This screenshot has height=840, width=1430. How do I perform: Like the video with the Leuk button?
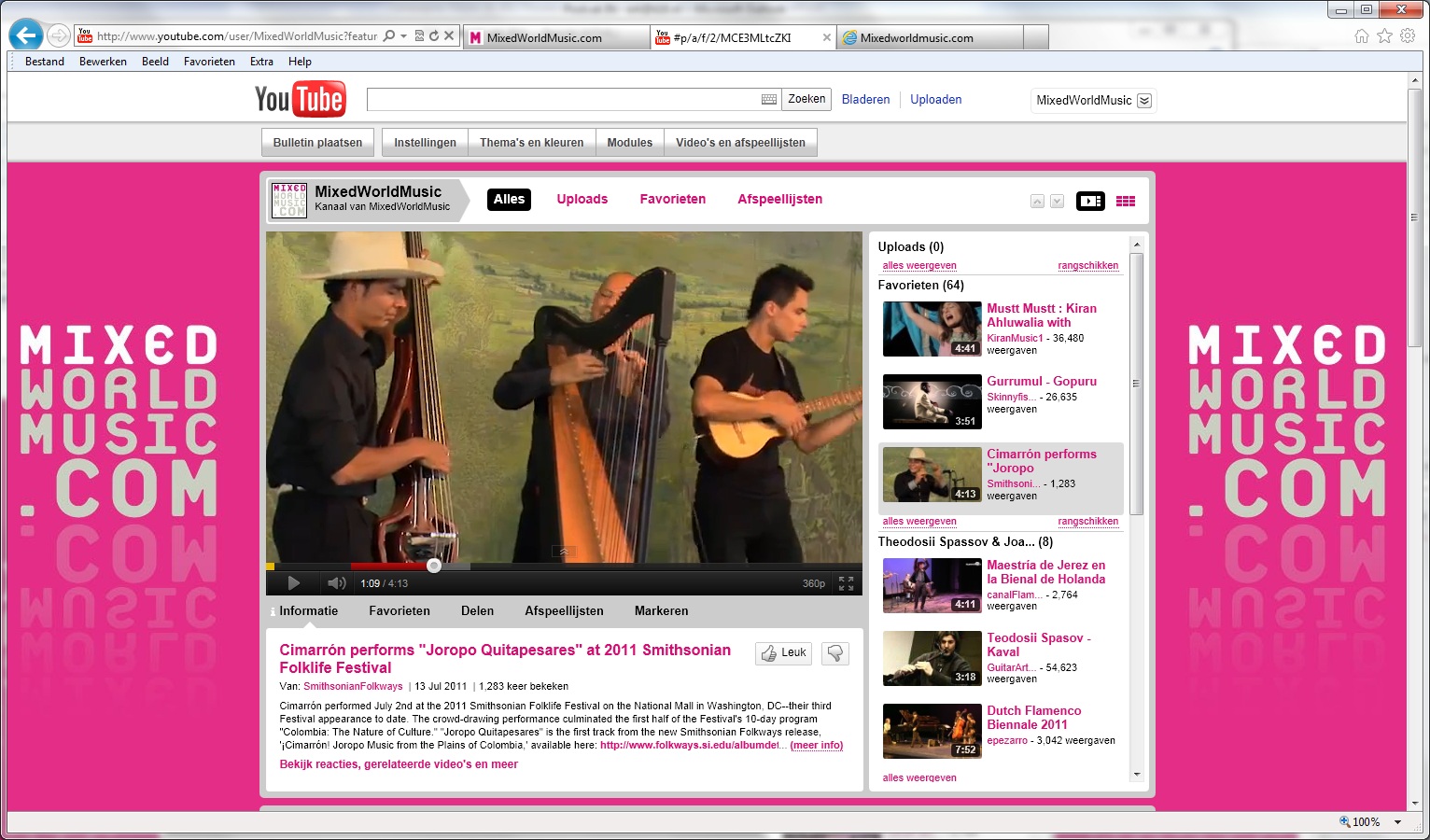click(x=784, y=653)
